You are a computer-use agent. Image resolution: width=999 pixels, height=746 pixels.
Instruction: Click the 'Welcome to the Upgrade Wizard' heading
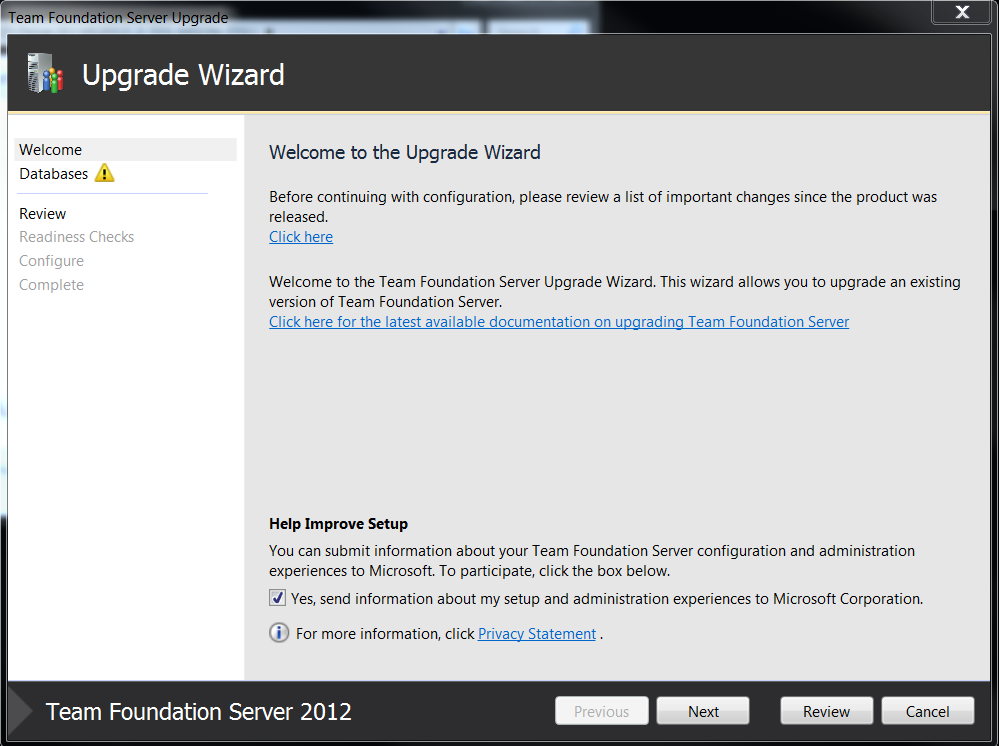coord(405,152)
